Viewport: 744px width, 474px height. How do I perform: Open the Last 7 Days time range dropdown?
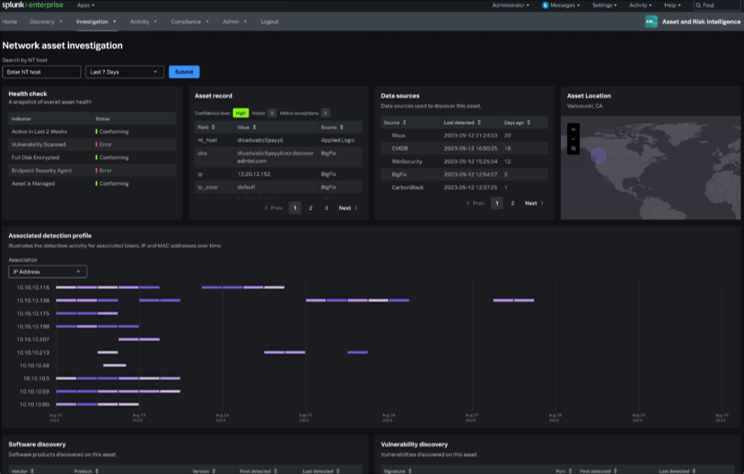[125, 72]
